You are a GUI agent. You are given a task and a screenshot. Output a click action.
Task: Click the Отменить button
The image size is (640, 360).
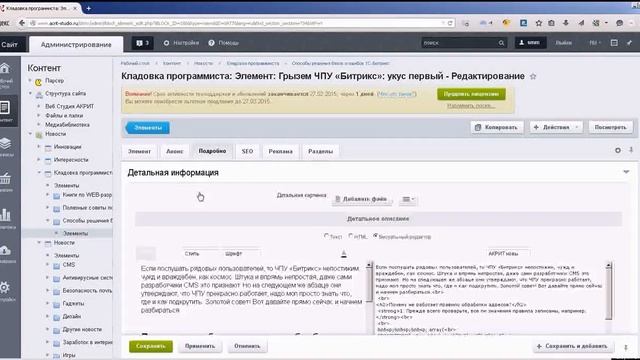(x=247, y=346)
